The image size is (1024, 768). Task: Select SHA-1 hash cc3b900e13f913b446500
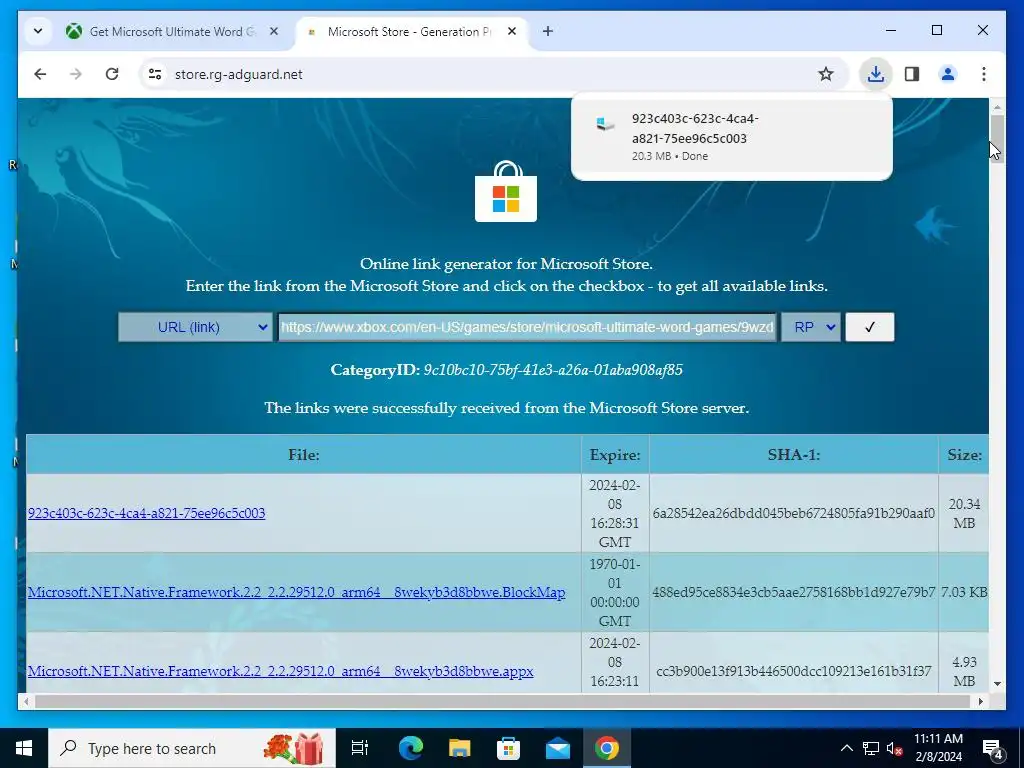[x=793, y=671]
